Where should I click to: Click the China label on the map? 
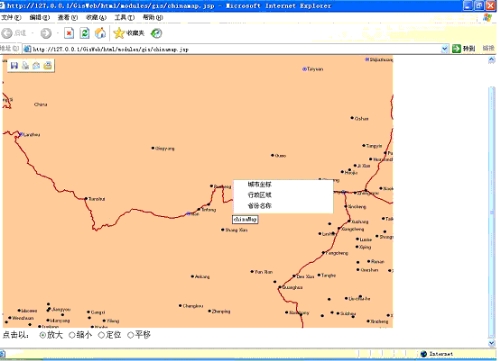tap(40, 104)
